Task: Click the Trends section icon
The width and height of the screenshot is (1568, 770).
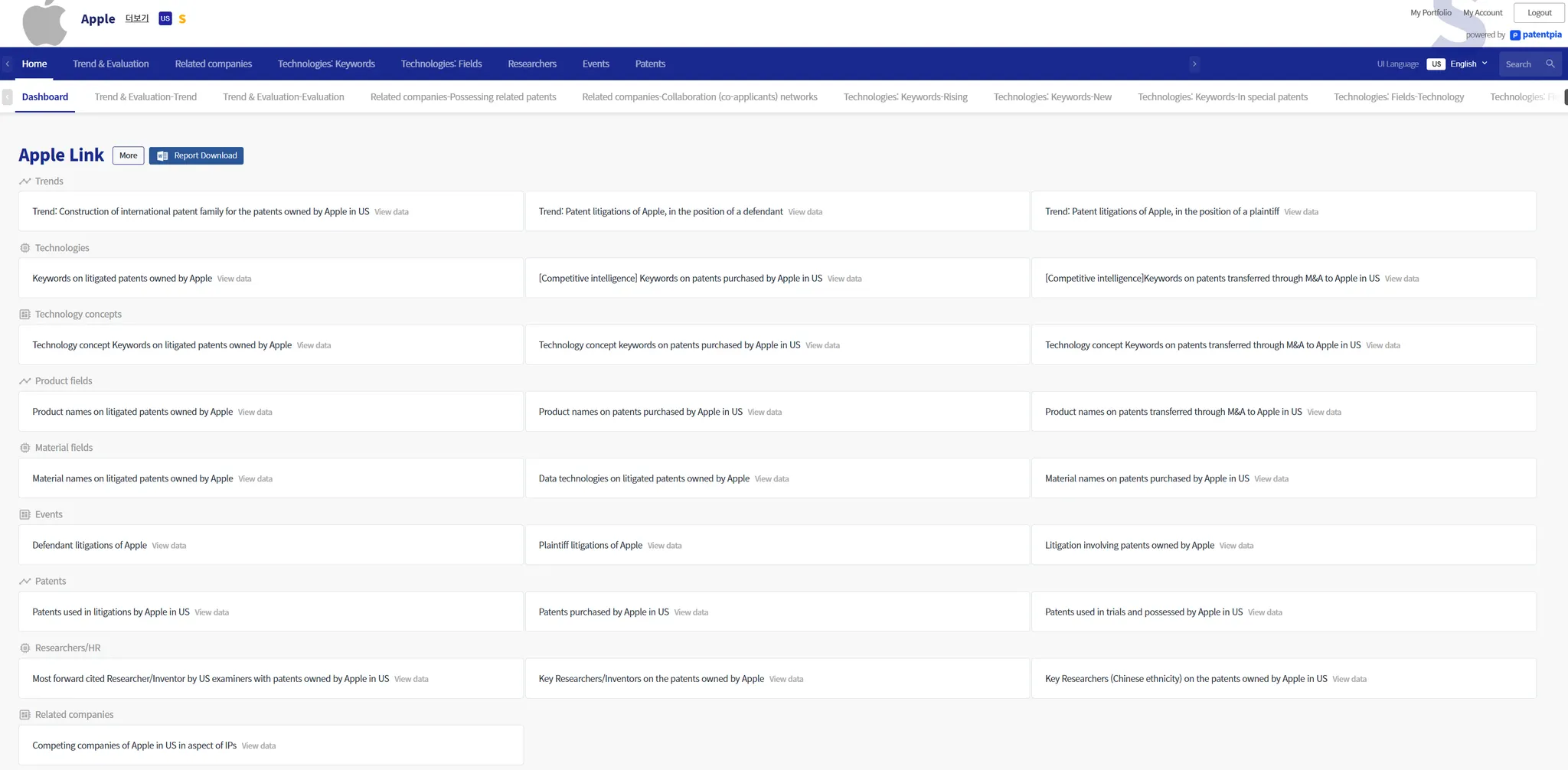Action: tap(25, 181)
